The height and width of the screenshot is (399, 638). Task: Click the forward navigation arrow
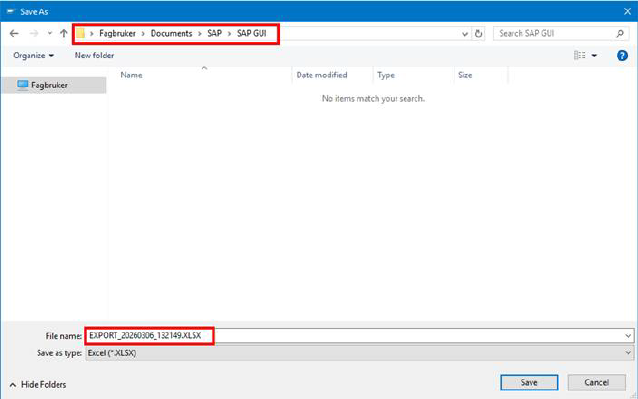[34, 33]
